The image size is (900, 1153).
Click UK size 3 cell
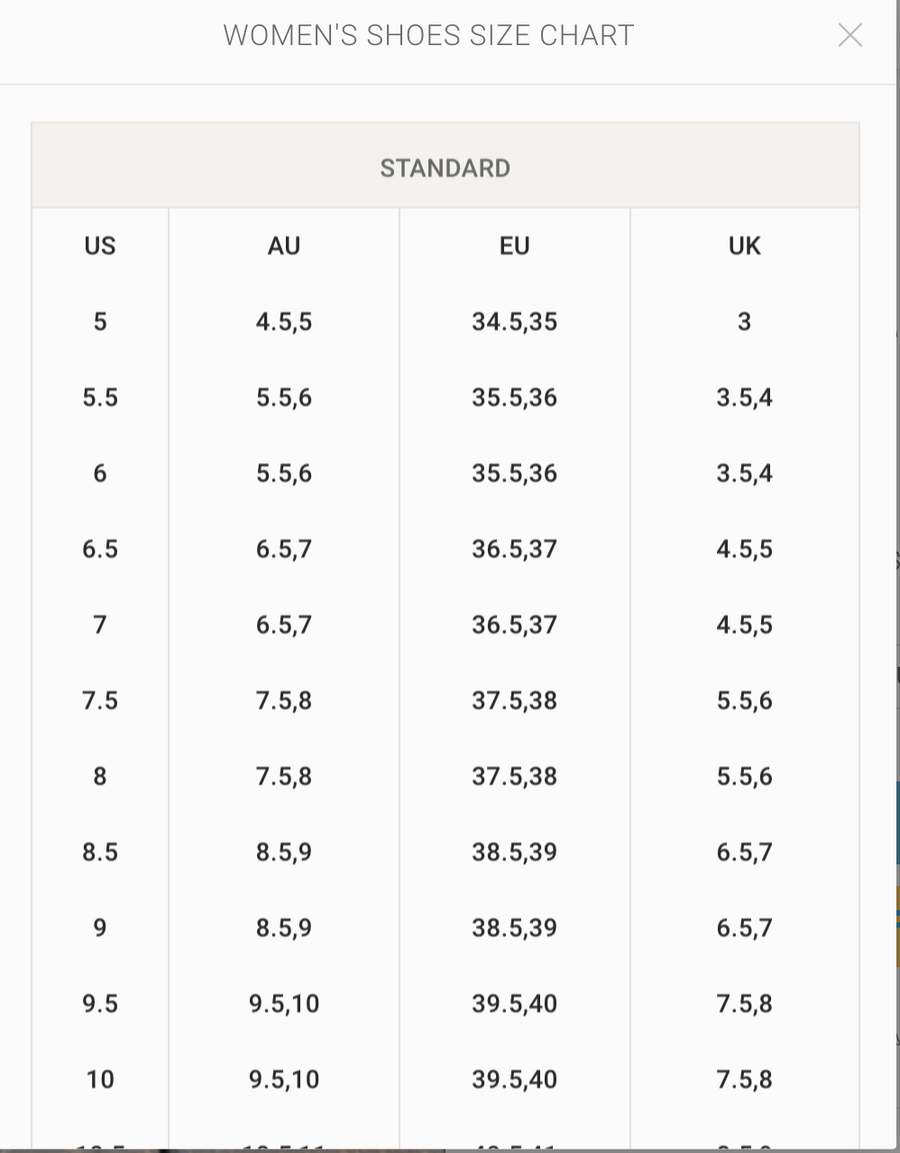click(x=744, y=322)
